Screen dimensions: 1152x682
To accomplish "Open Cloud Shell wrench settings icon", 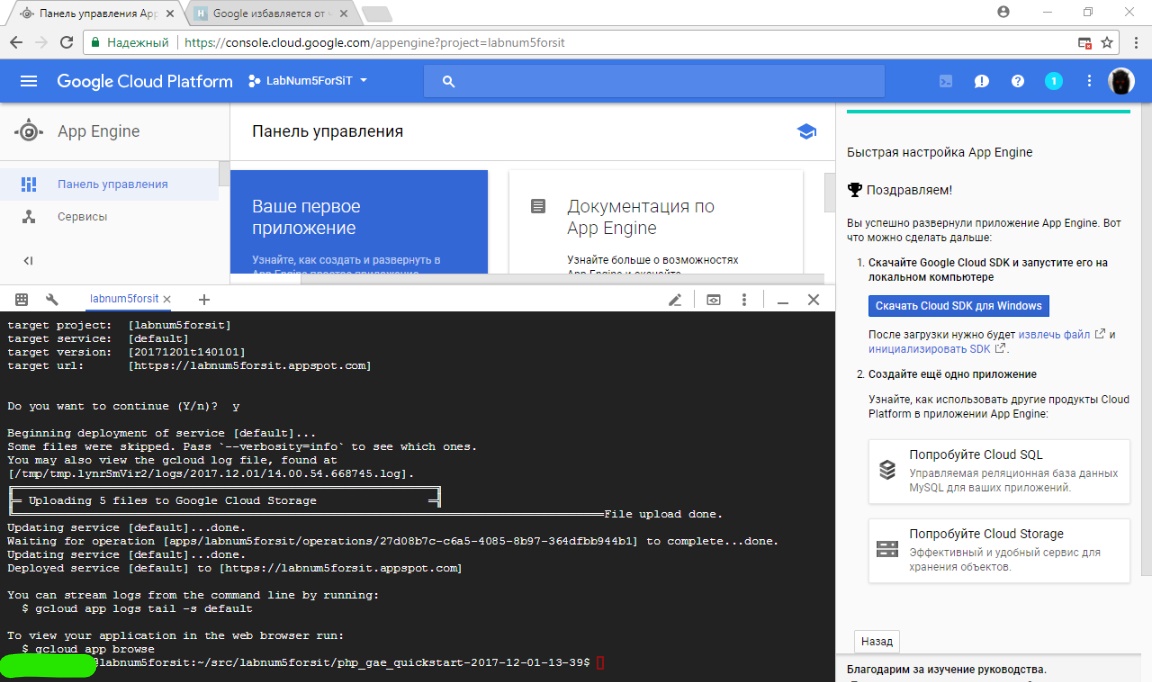I will (x=51, y=299).
